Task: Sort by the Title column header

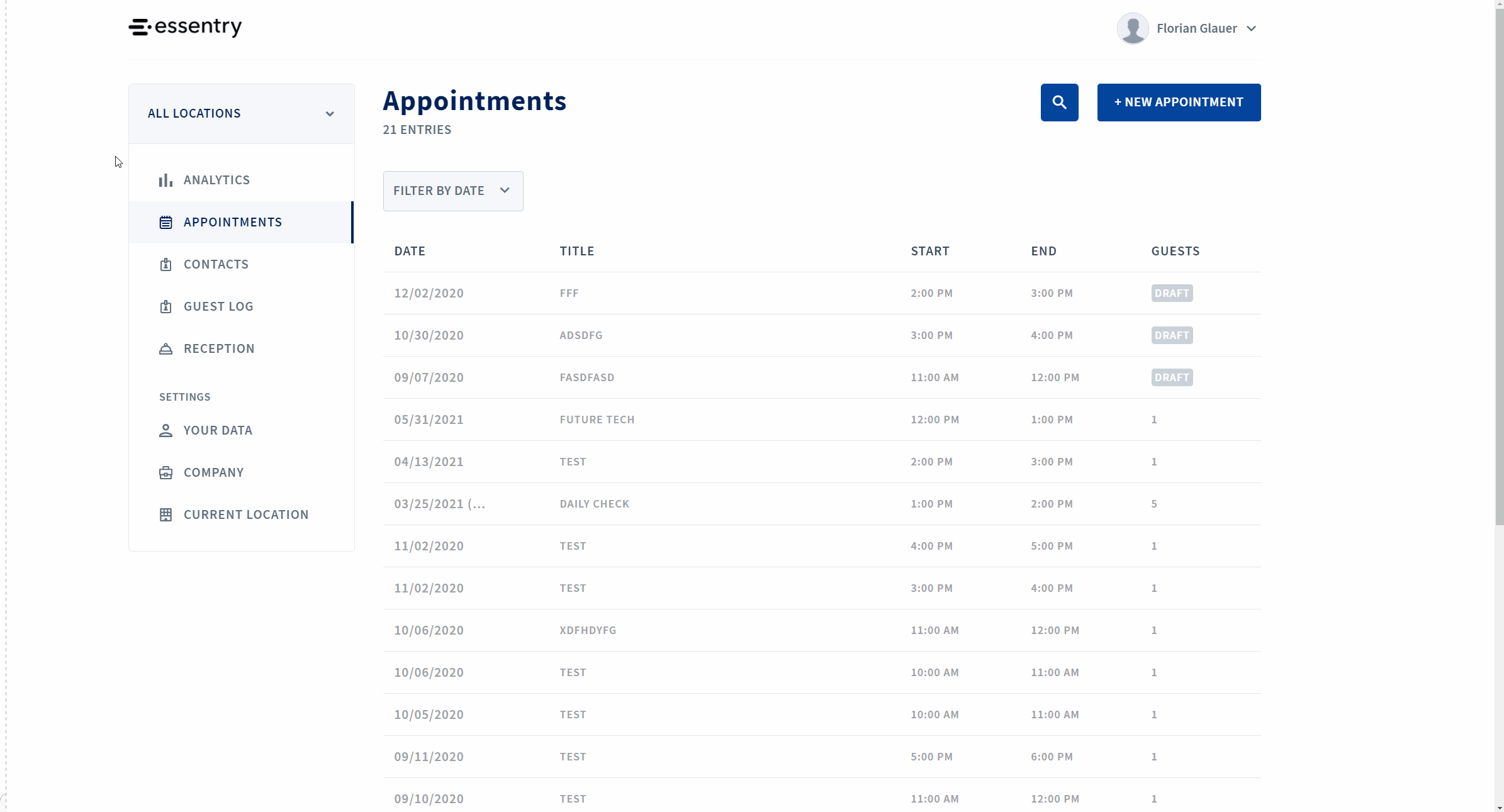Action: click(x=577, y=252)
